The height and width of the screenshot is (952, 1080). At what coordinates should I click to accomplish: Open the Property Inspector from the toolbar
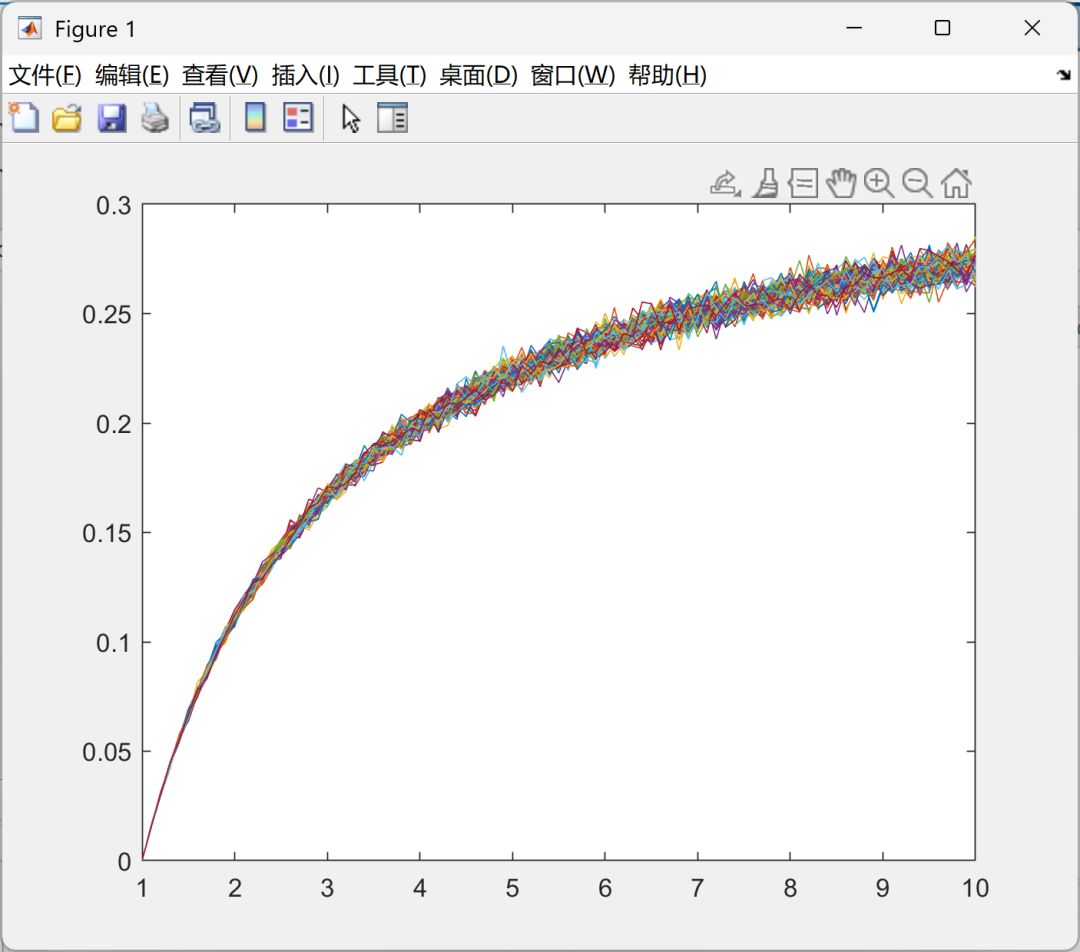pos(392,119)
